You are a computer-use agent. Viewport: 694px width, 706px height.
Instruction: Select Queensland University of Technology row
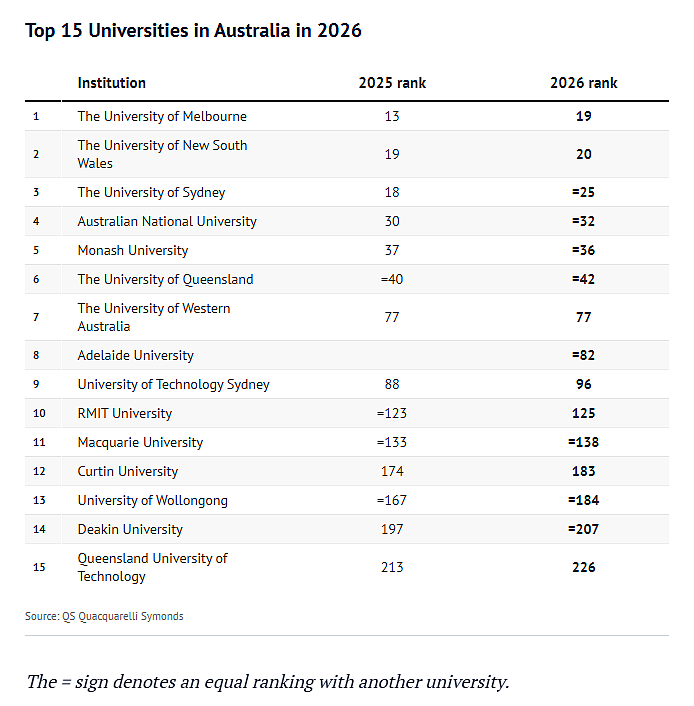347,567
